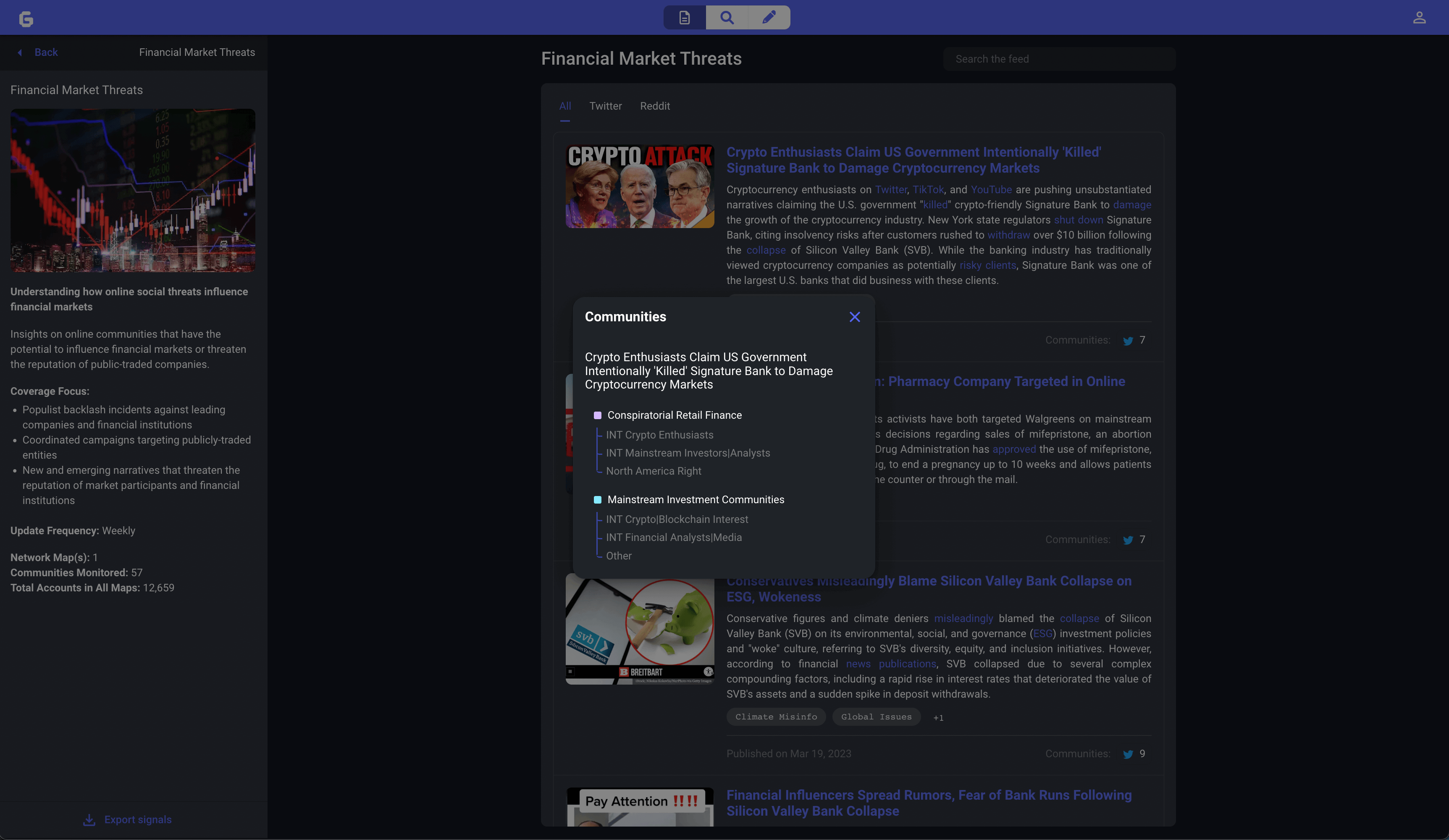Open the Crypto Enthusiasts Signature Bank article title
Image resolution: width=1449 pixels, height=840 pixels.
point(913,160)
